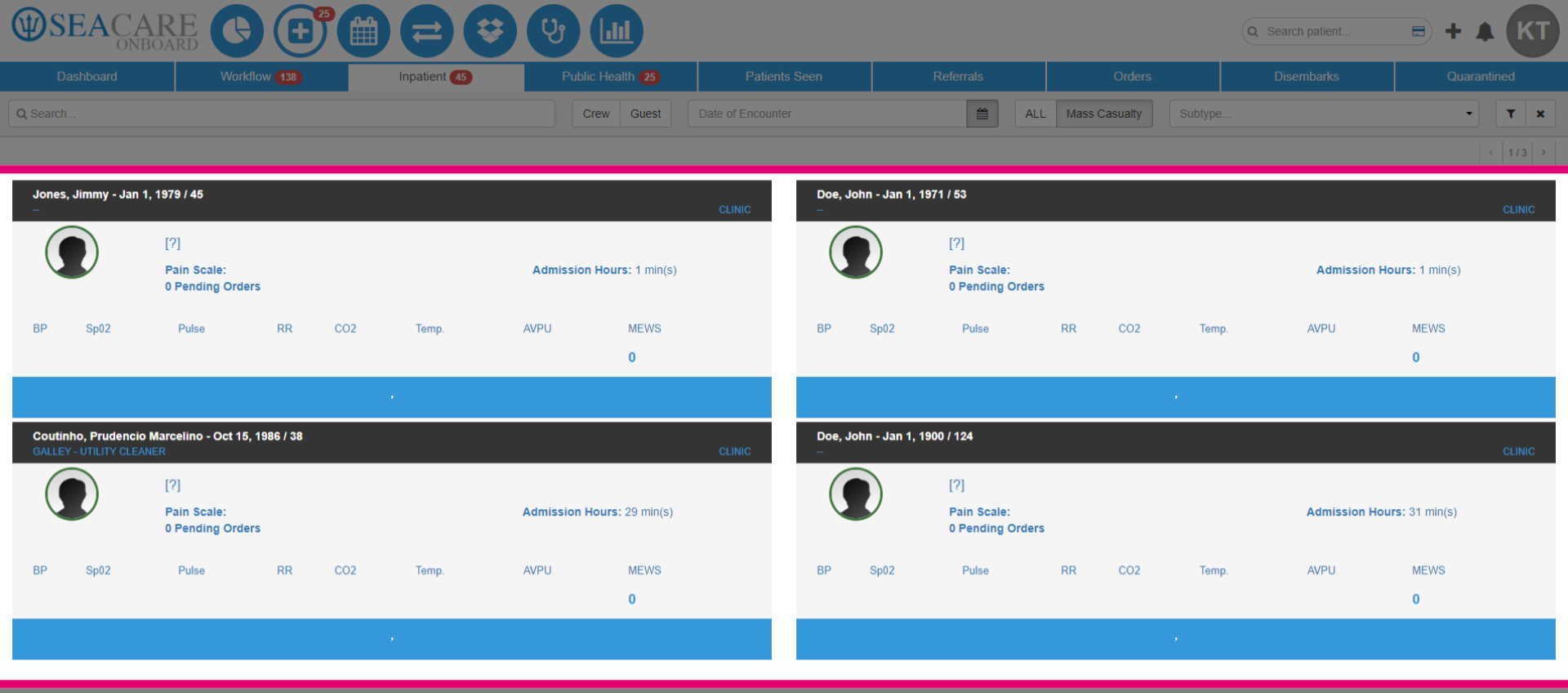Viewport: 1568px width, 693px height.
Task: Open Coutinho, Prudencio Marcelino header
Action: [x=392, y=442]
